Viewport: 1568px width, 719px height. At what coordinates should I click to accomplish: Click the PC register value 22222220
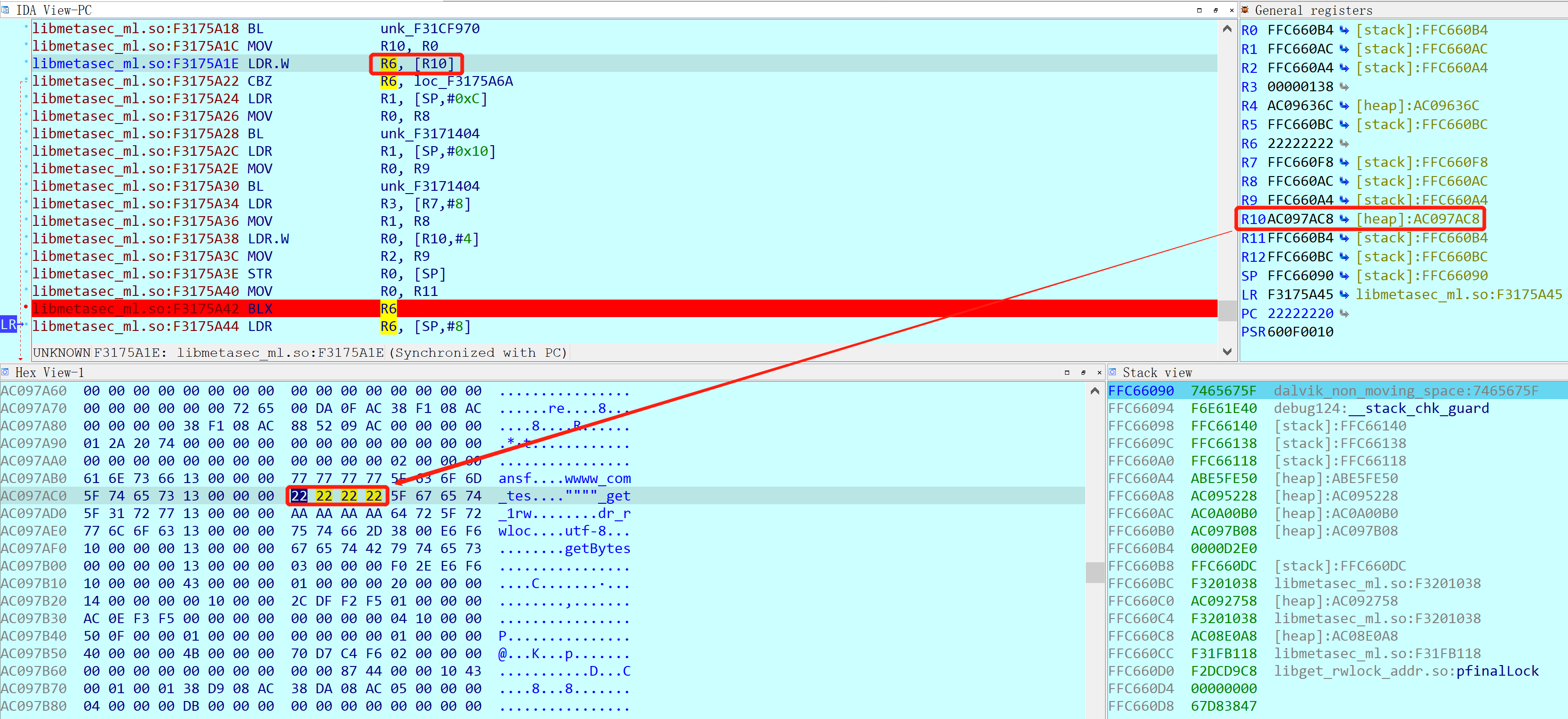(x=1300, y=313)
